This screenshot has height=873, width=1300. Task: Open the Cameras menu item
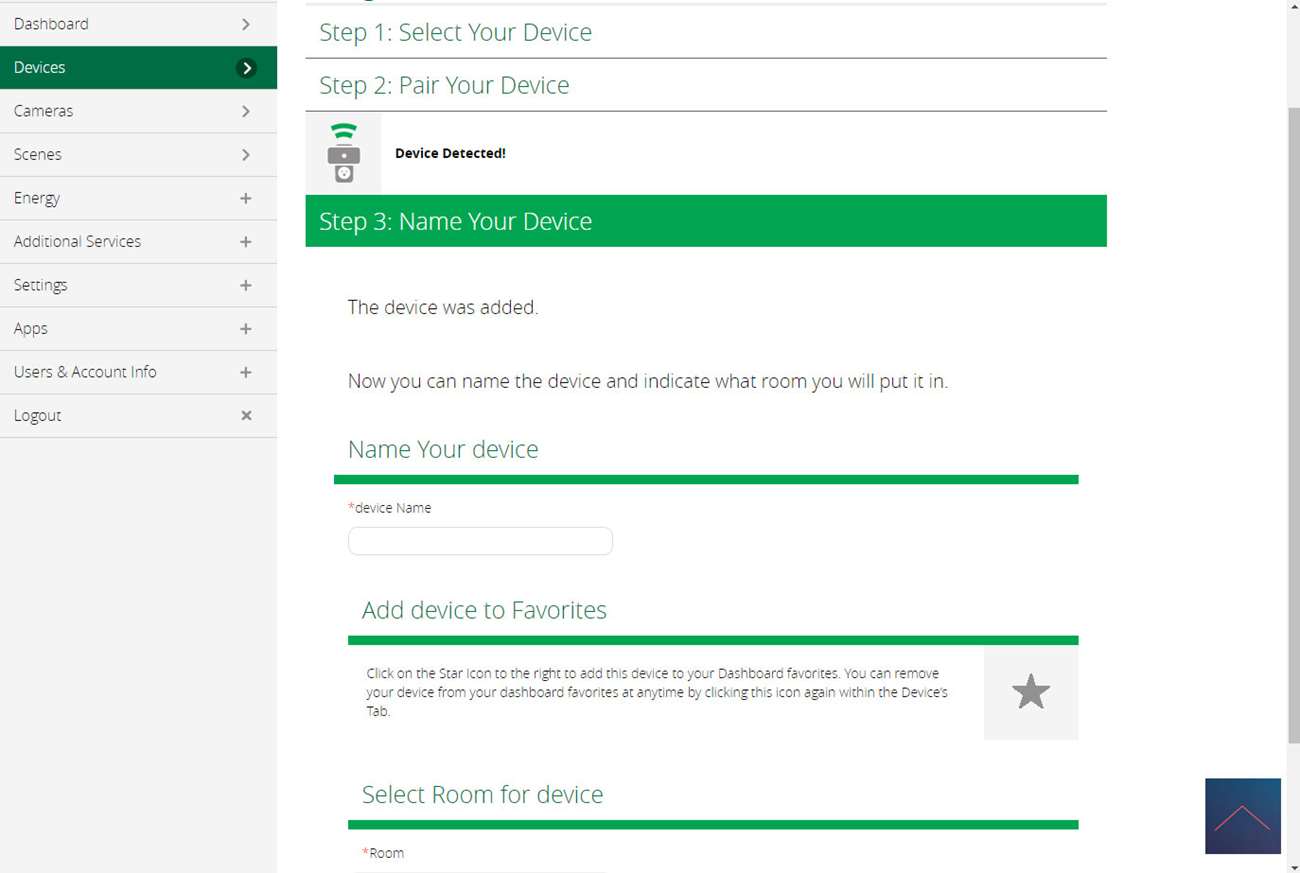pyautogui.click(x=44, y=111)
